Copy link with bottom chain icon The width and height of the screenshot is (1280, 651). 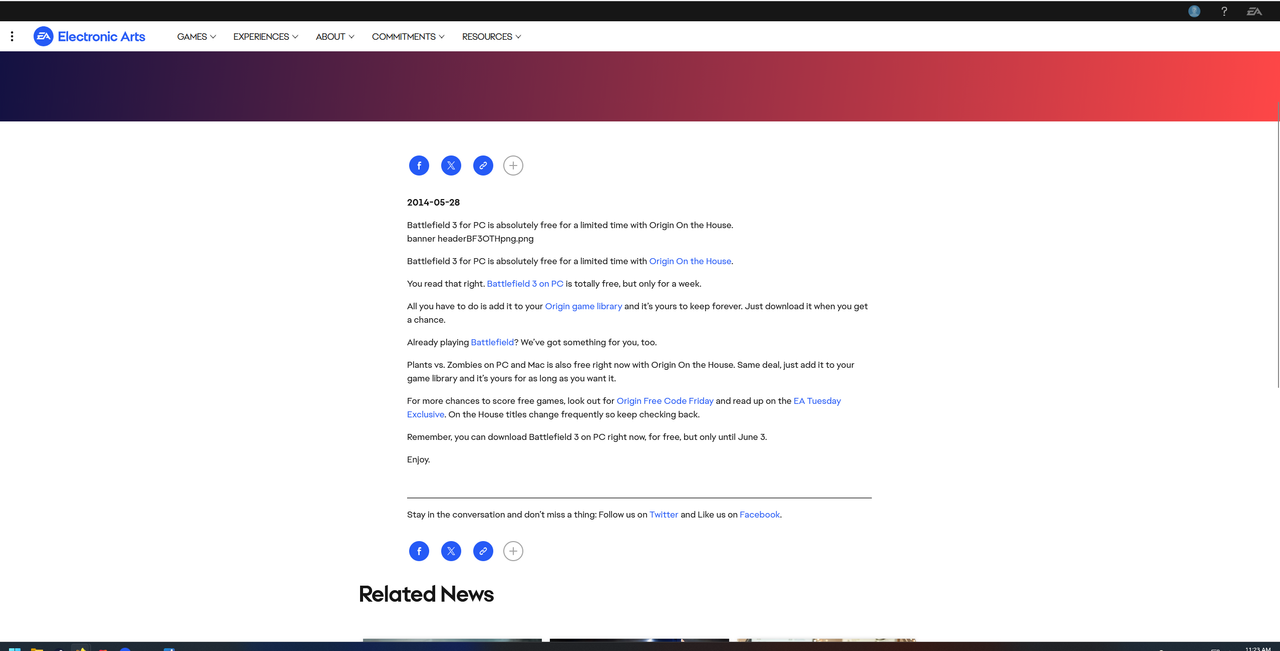click(x=483, y=551)
